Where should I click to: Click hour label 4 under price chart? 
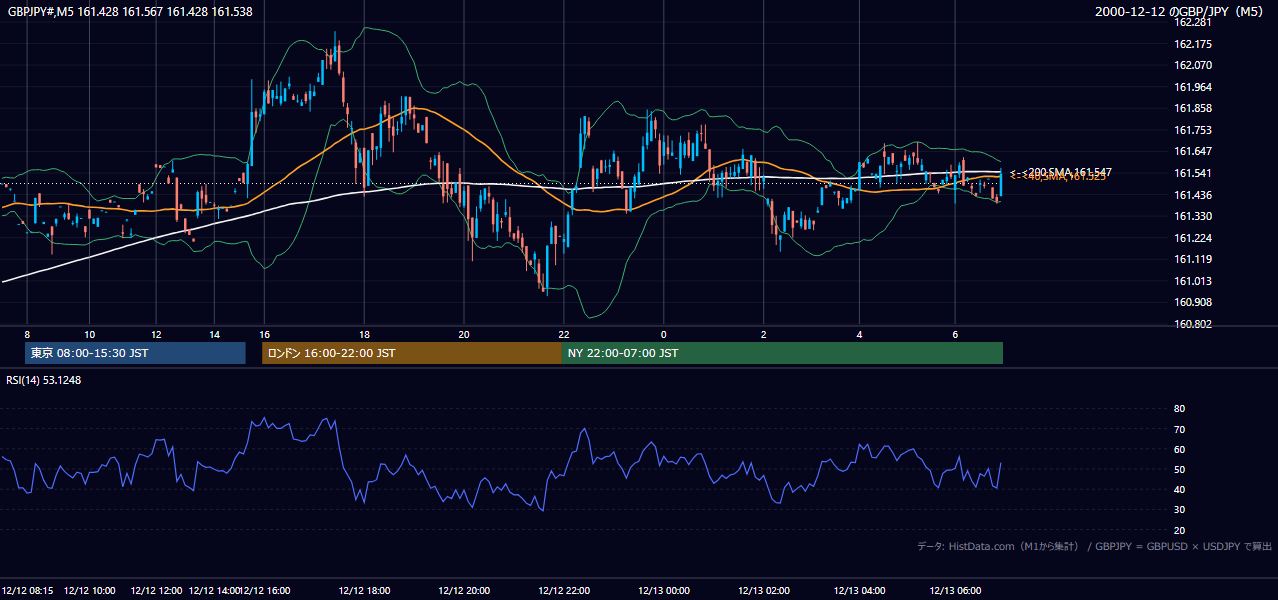(x=859, y=335)
